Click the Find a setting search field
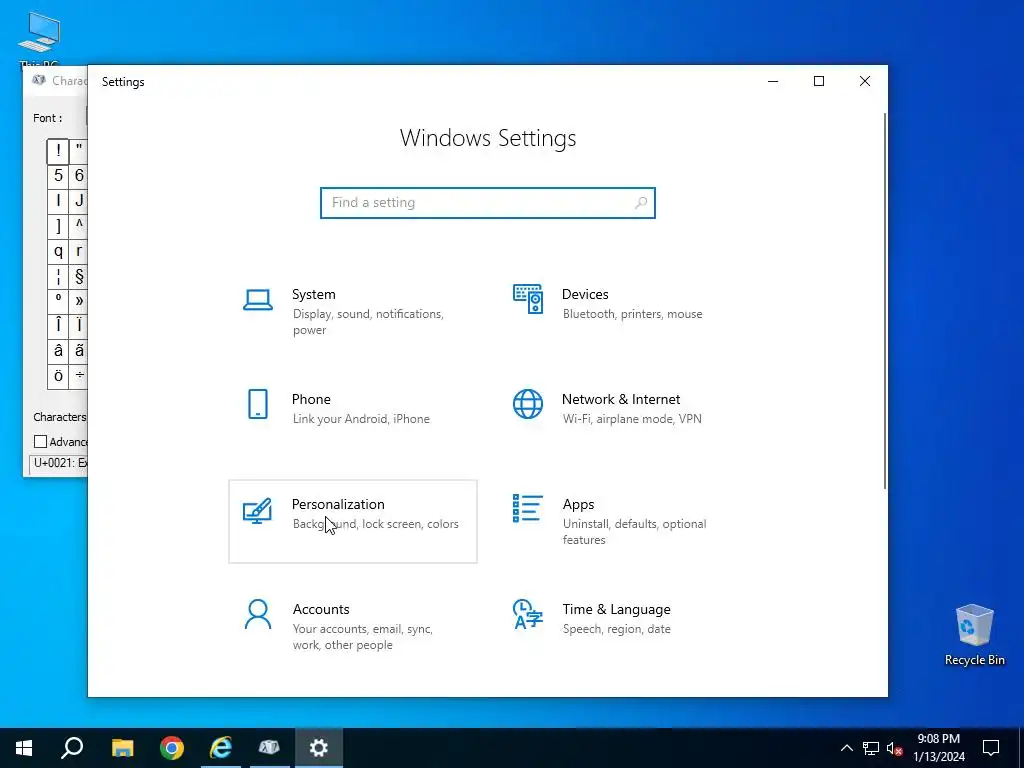 tap(488, 202)
